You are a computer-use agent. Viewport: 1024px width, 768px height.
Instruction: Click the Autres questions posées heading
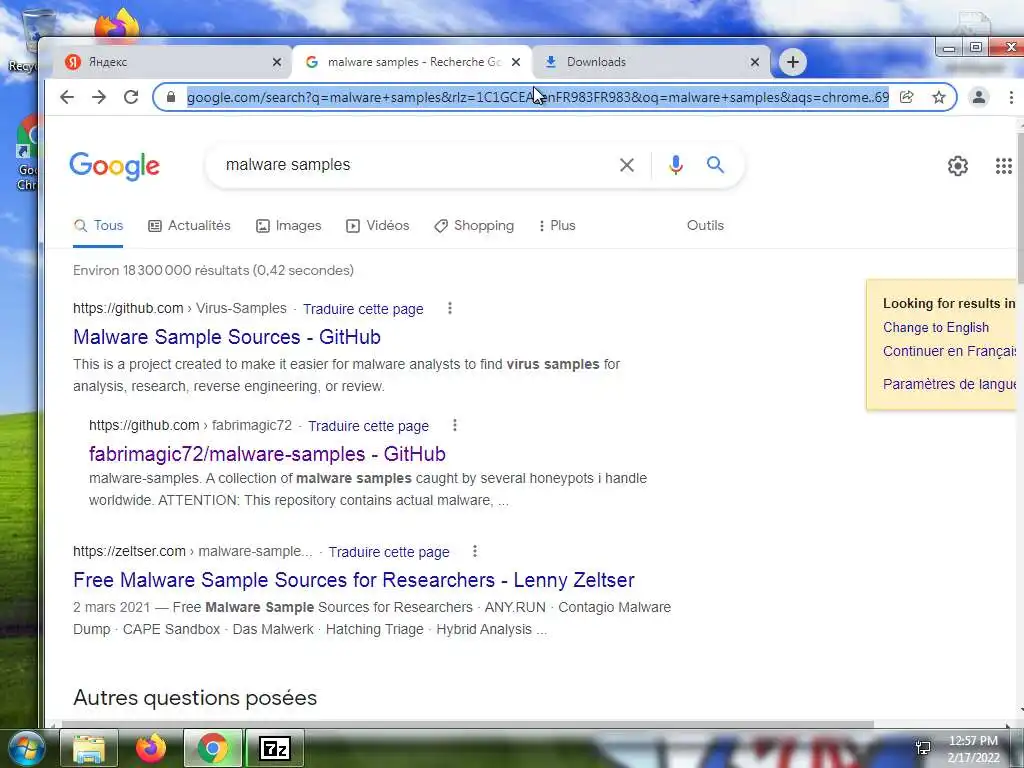[x=195, y=697]
